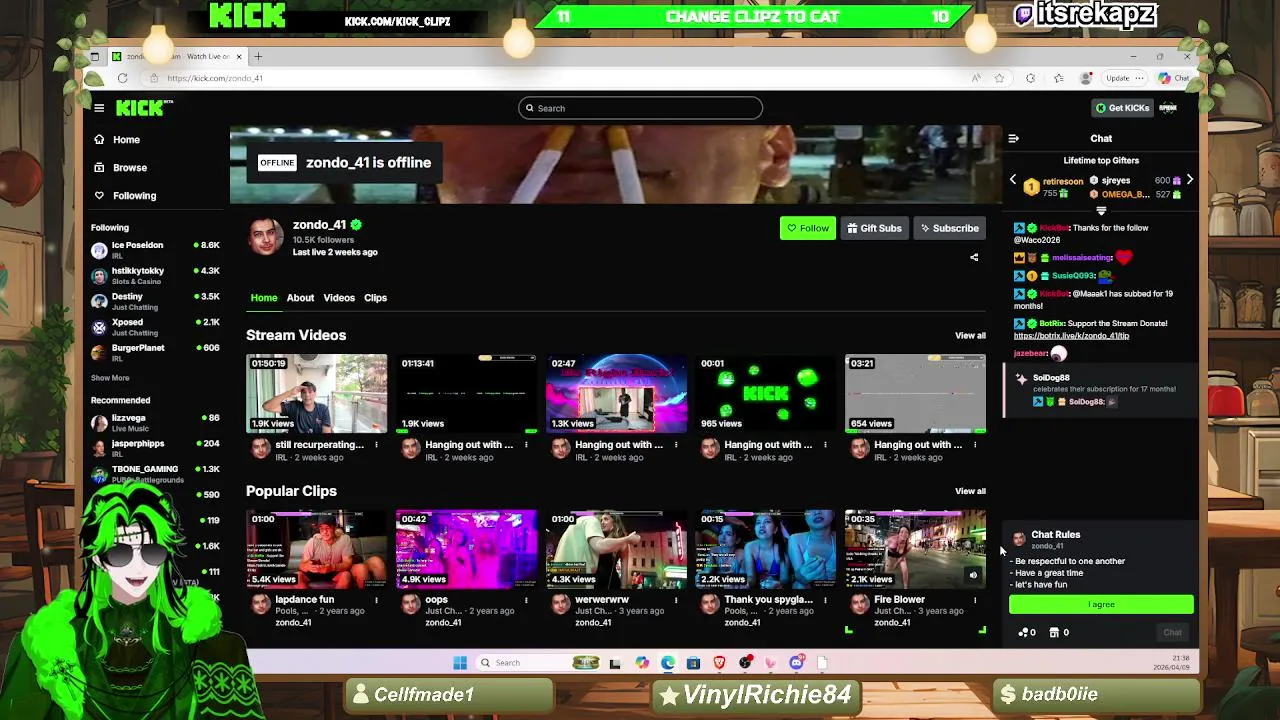
Task: Open Home in the sidebar
Action: [x=126, y=140]
